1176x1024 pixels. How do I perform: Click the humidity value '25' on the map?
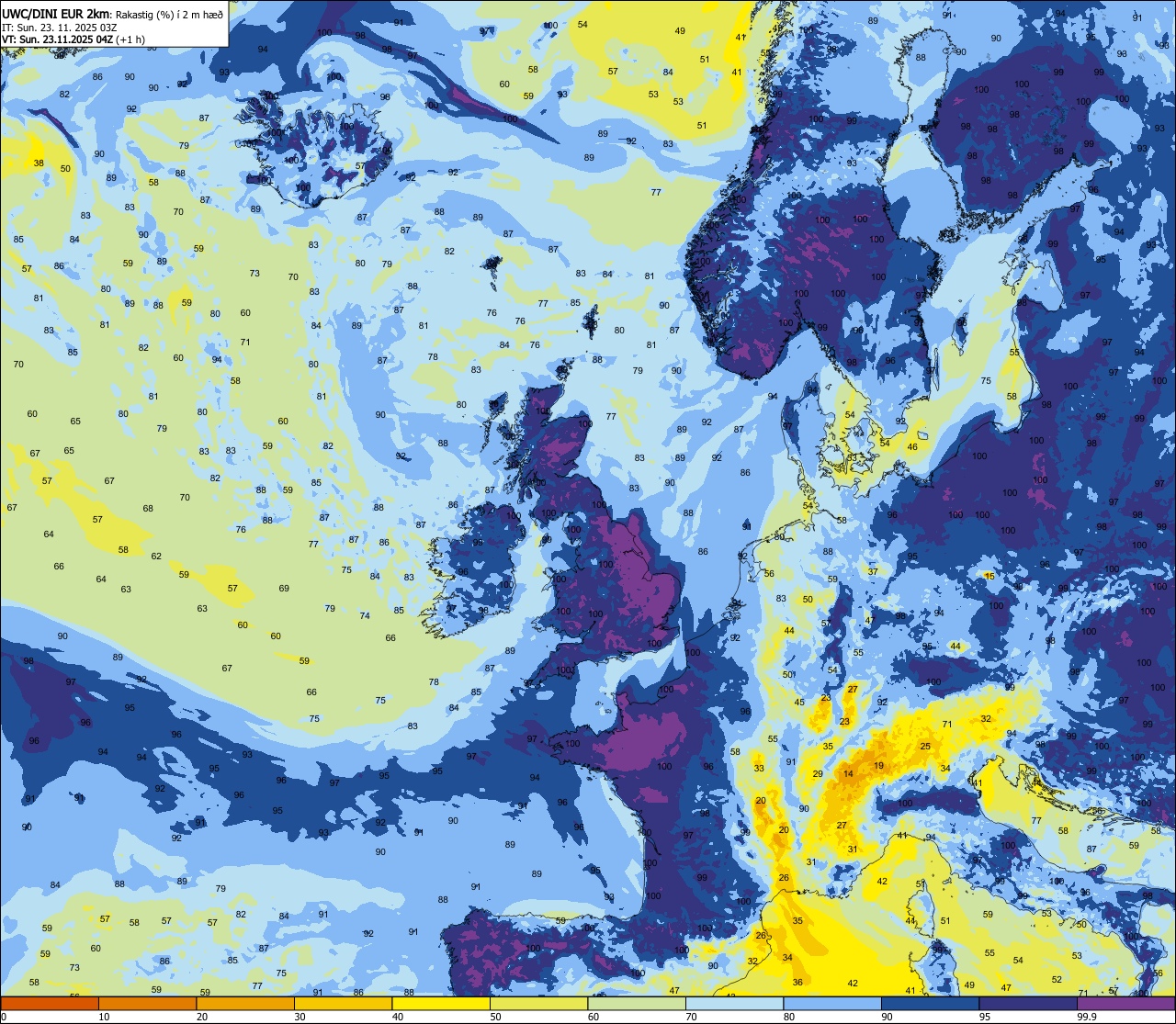925,747
